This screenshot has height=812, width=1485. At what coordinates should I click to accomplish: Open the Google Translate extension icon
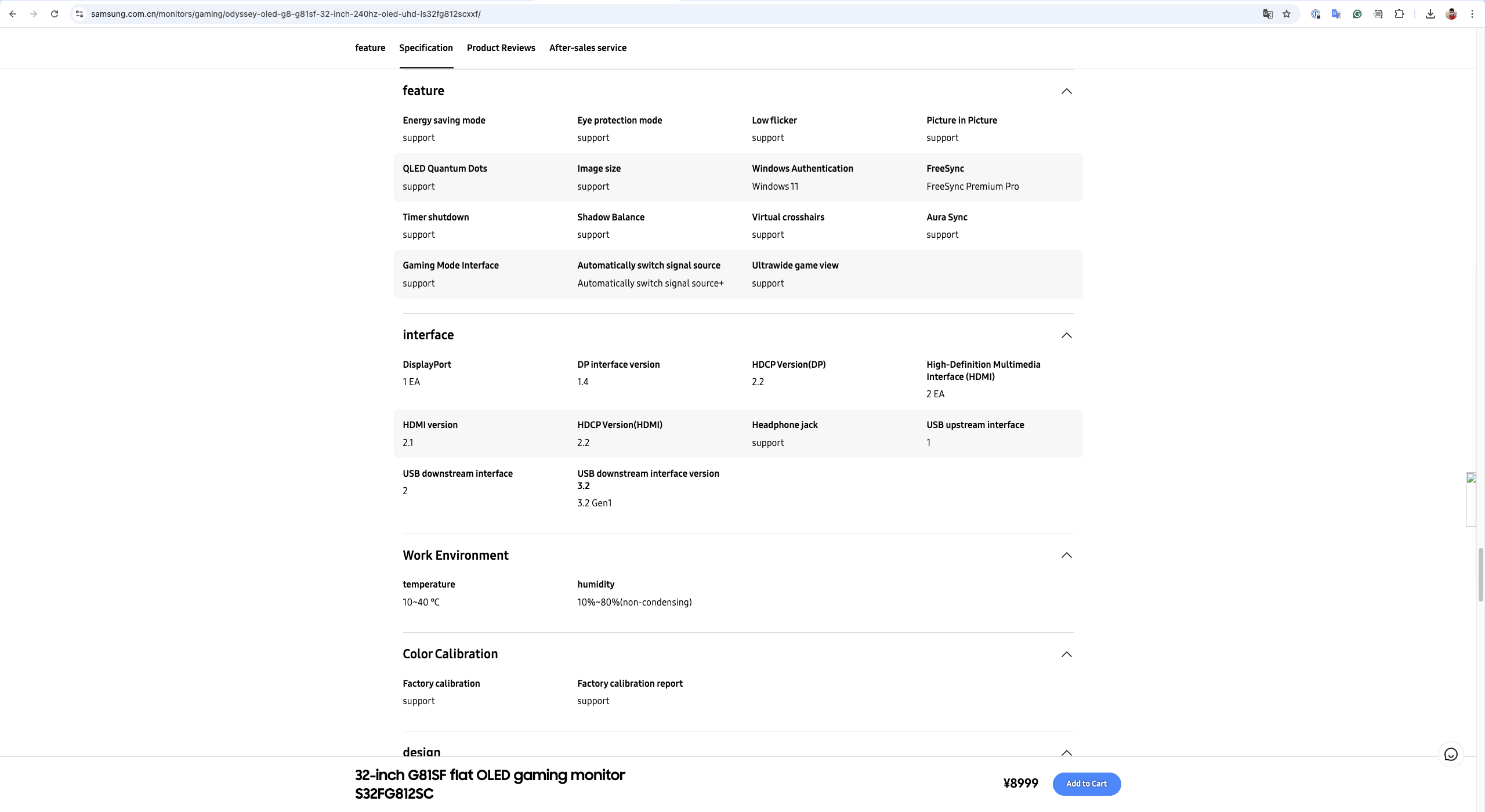point(1336,14)
